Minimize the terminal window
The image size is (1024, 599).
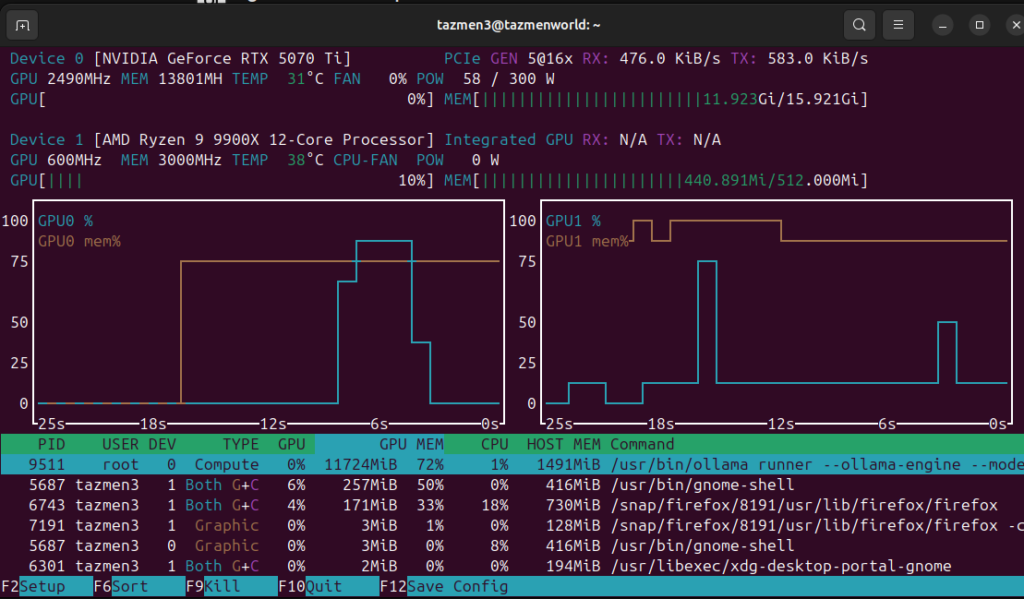(x=943, y=24)
